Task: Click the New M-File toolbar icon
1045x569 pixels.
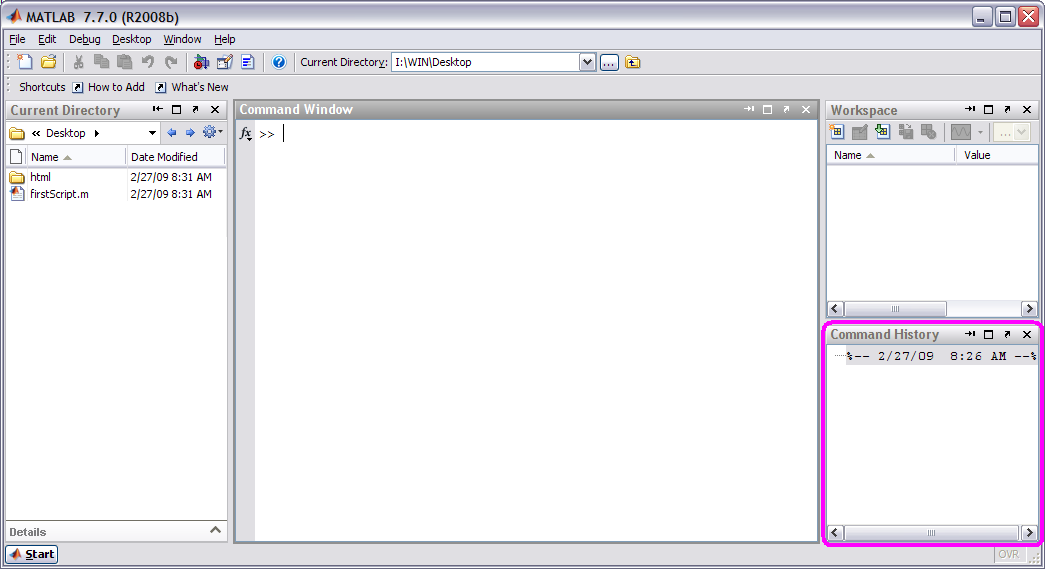Action: click(26, 62)
